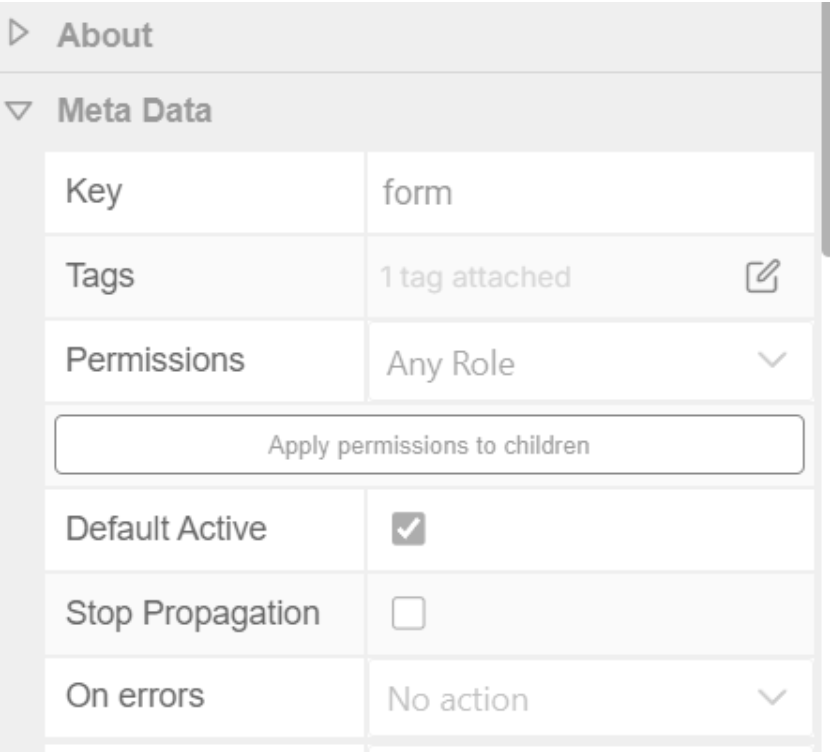Expand the About section triangle
The height and width of the screenshot is (756, 830).
coord(16,35)
